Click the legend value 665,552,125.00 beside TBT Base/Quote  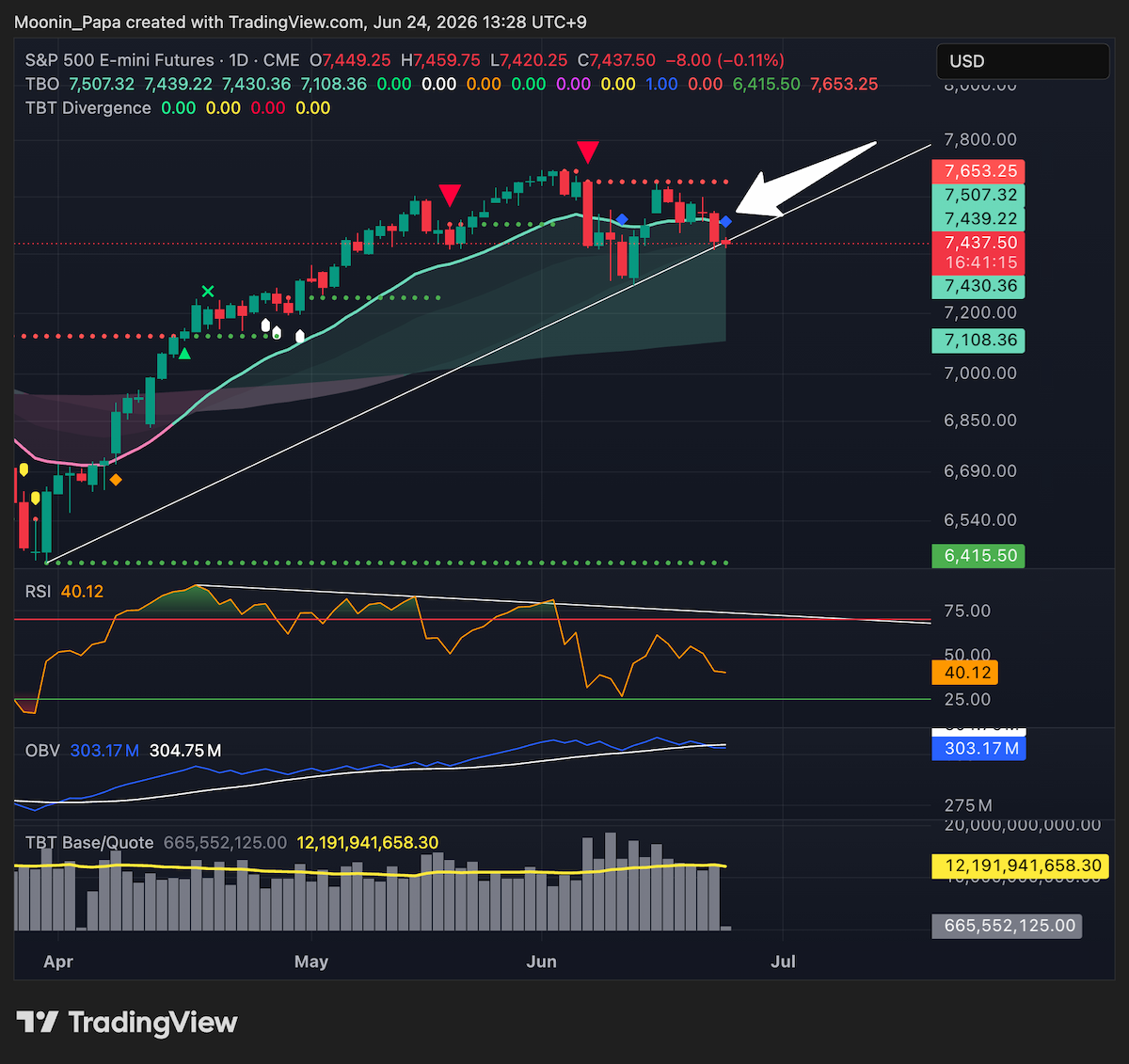tap(225, 842)
